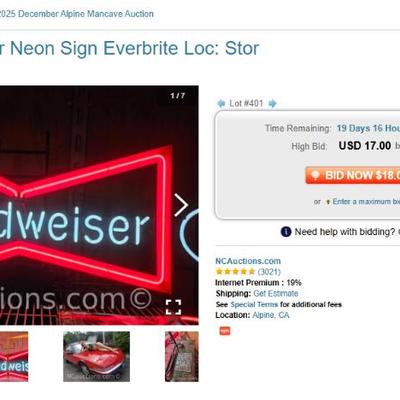Click the (3021) reviews count

[269, 272]
